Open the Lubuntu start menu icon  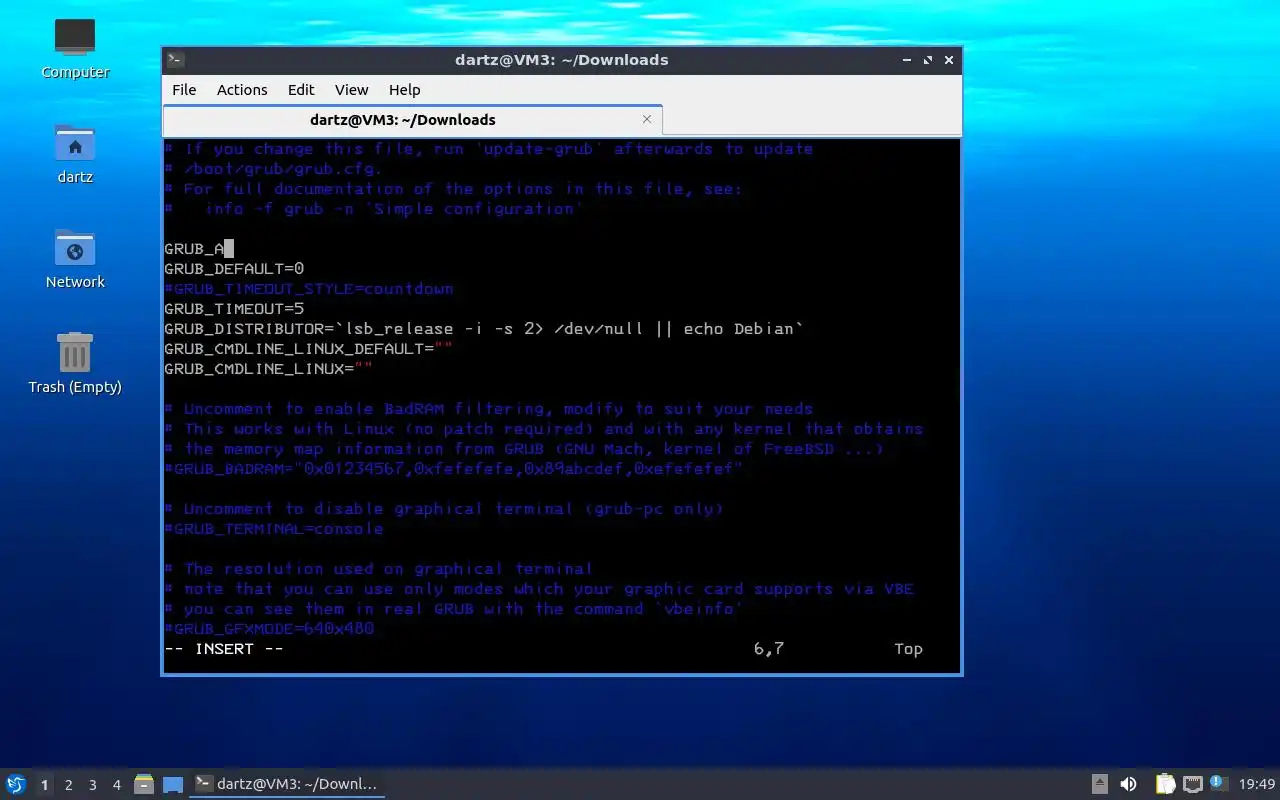tap(16, 784)
